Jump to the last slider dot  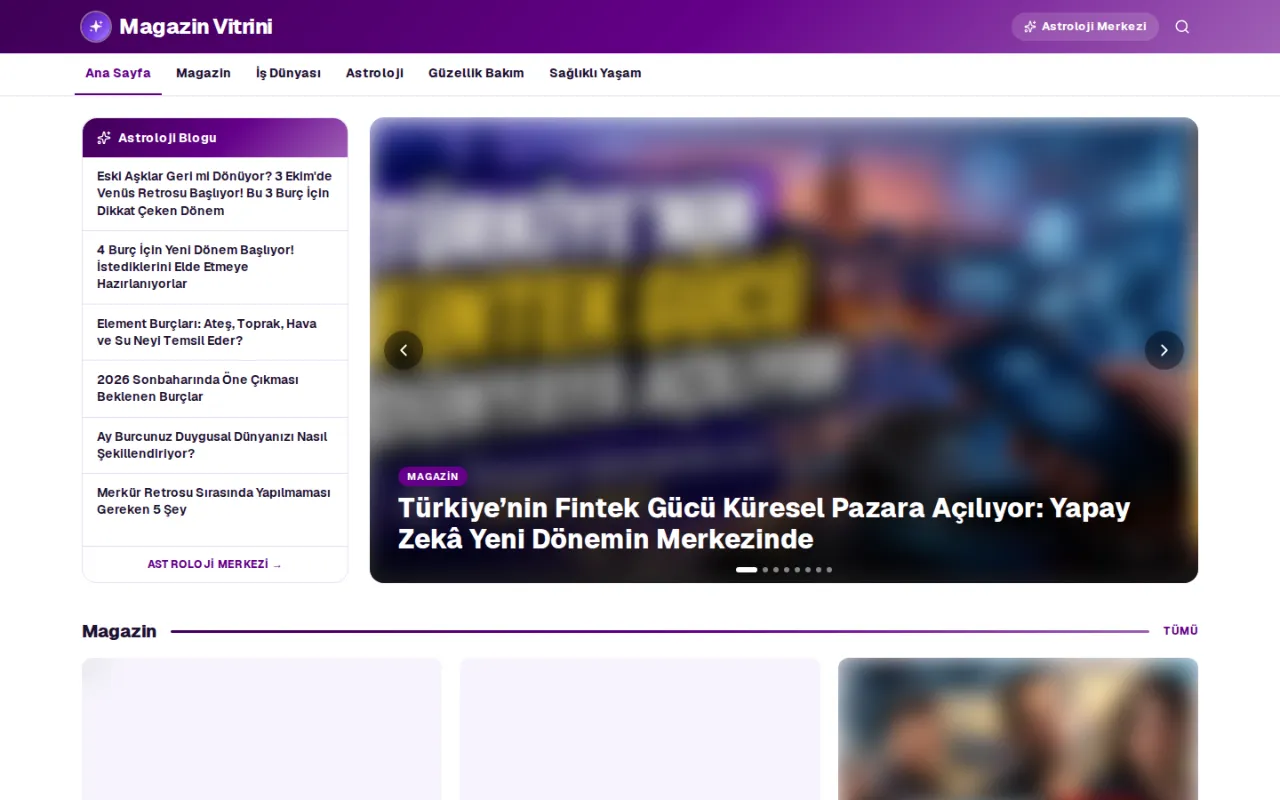click(829, 570)
